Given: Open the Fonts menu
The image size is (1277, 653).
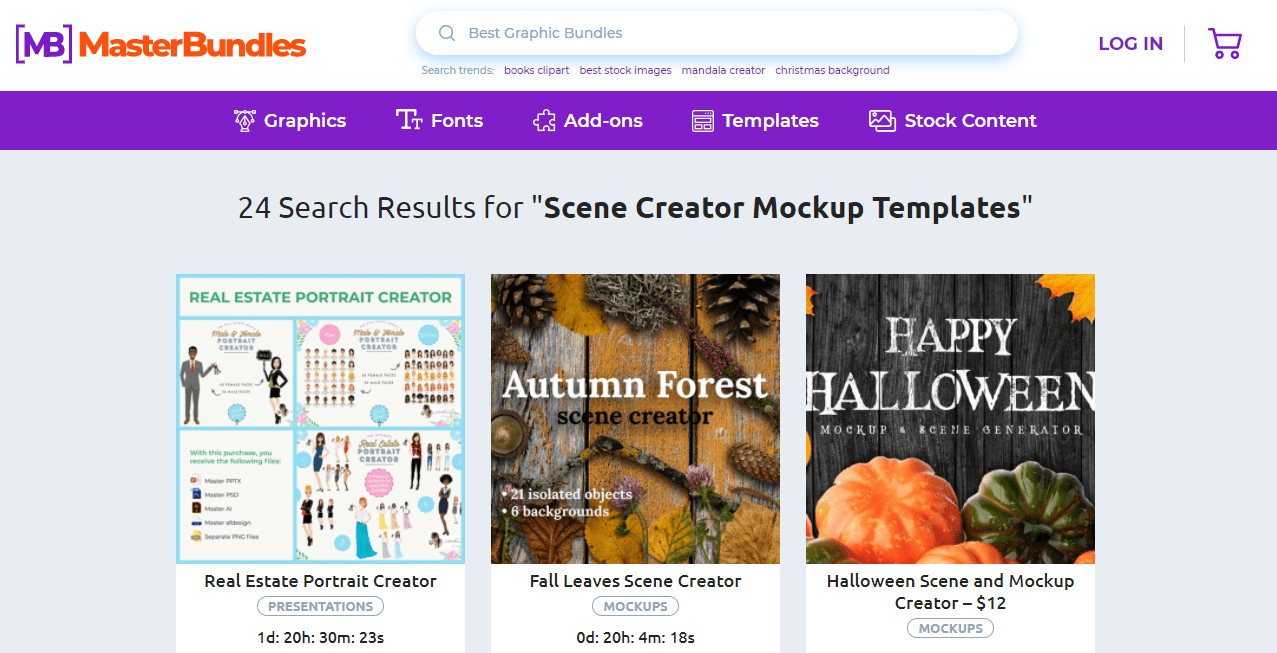Looking at the screenshot, I should pos(440,121).
